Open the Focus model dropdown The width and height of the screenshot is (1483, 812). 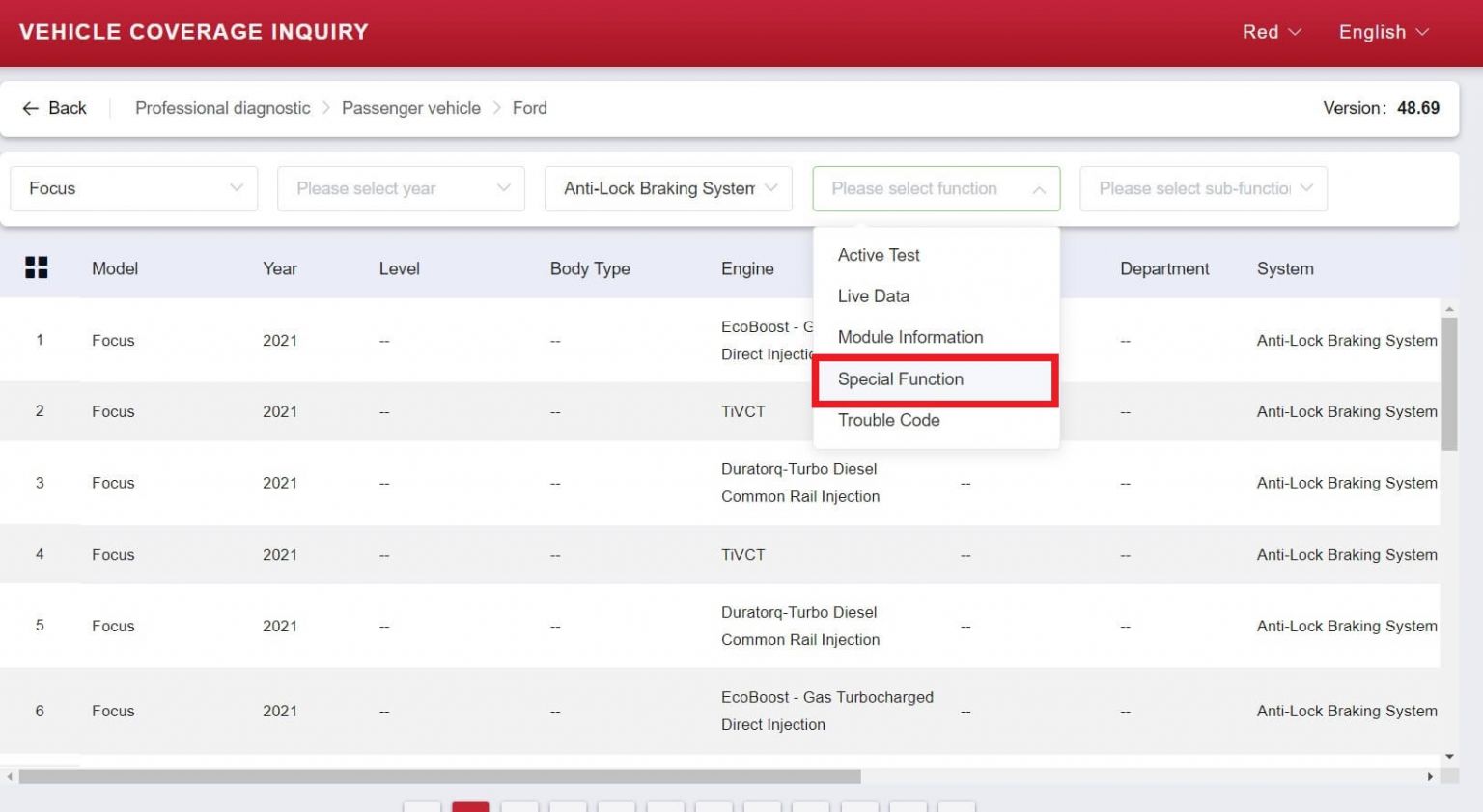pyautogui.click(x=133, y=188)
